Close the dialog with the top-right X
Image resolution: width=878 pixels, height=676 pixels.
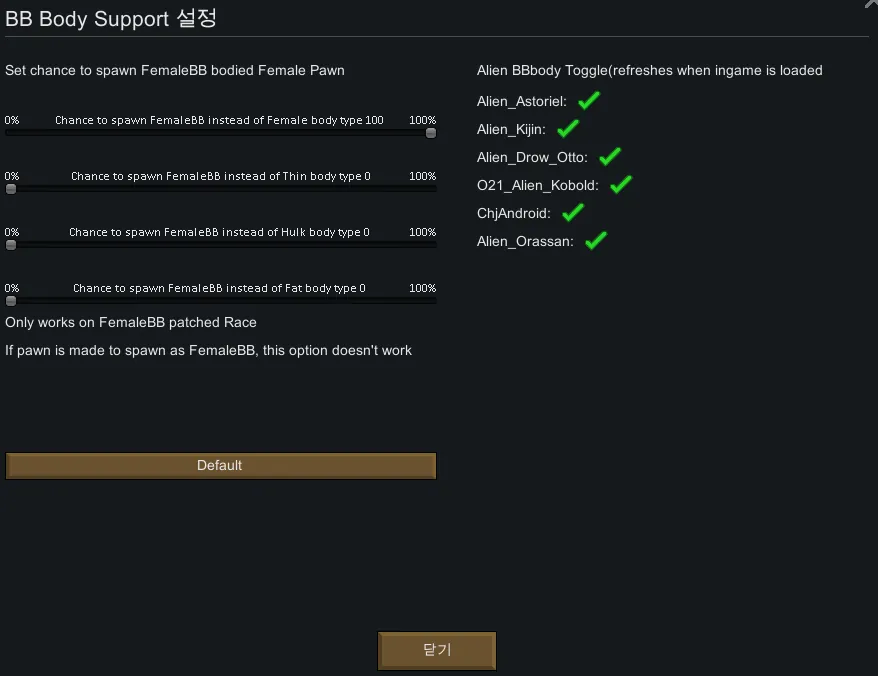click(871, 3)
